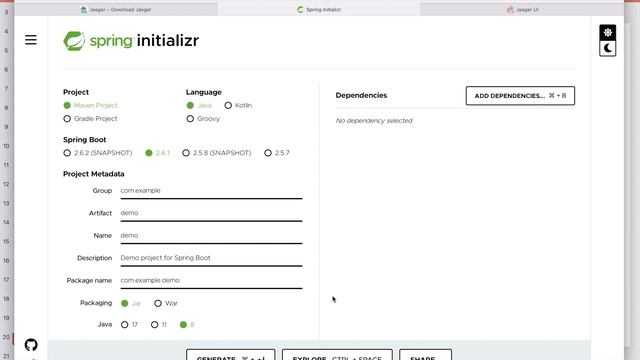
Task: Click the Name input field
Action: pyautogui.click(x=211, y=236)
